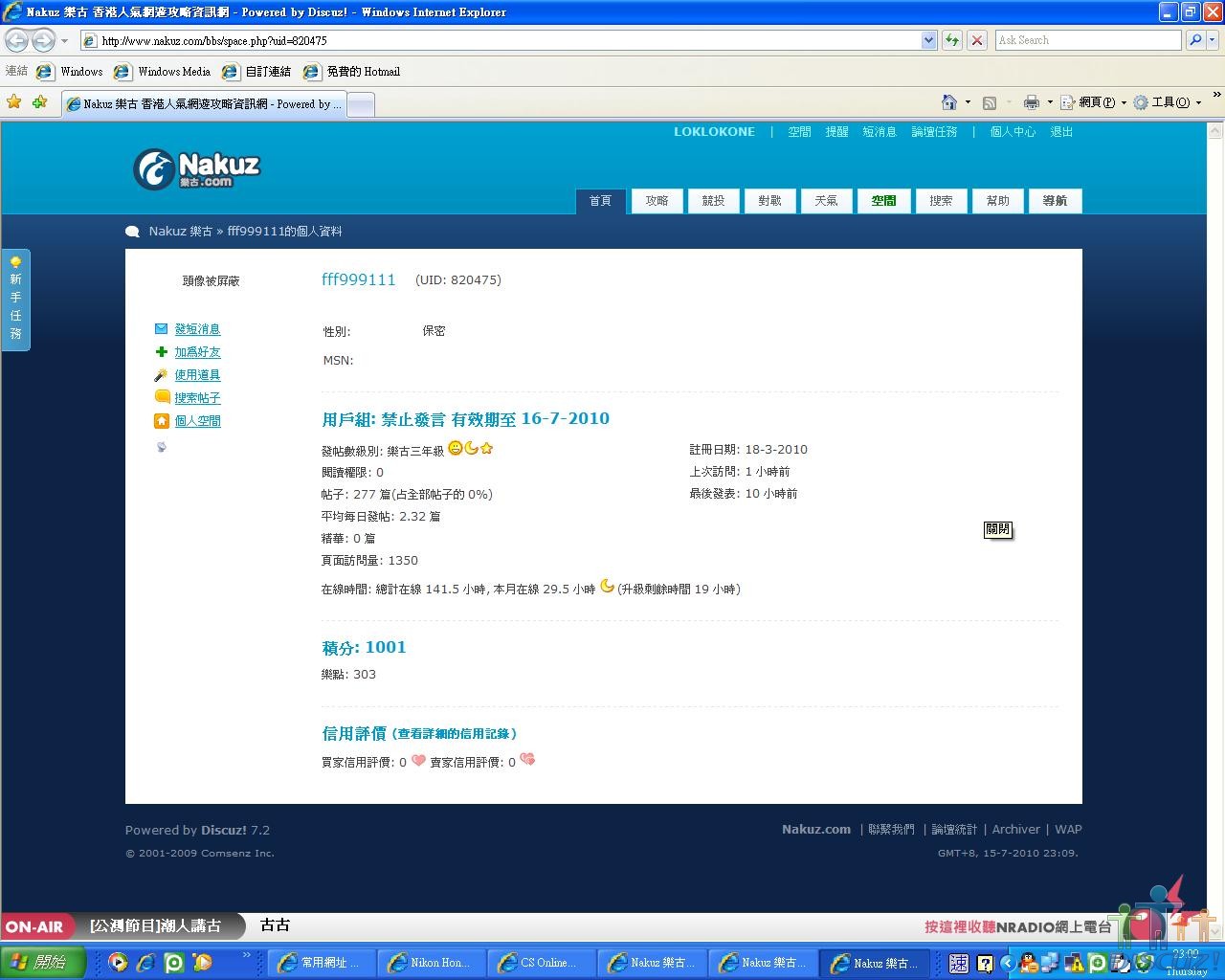1225x980 pixels.
Task: Click the 加為好友 link
Action: tap(197, 352)
